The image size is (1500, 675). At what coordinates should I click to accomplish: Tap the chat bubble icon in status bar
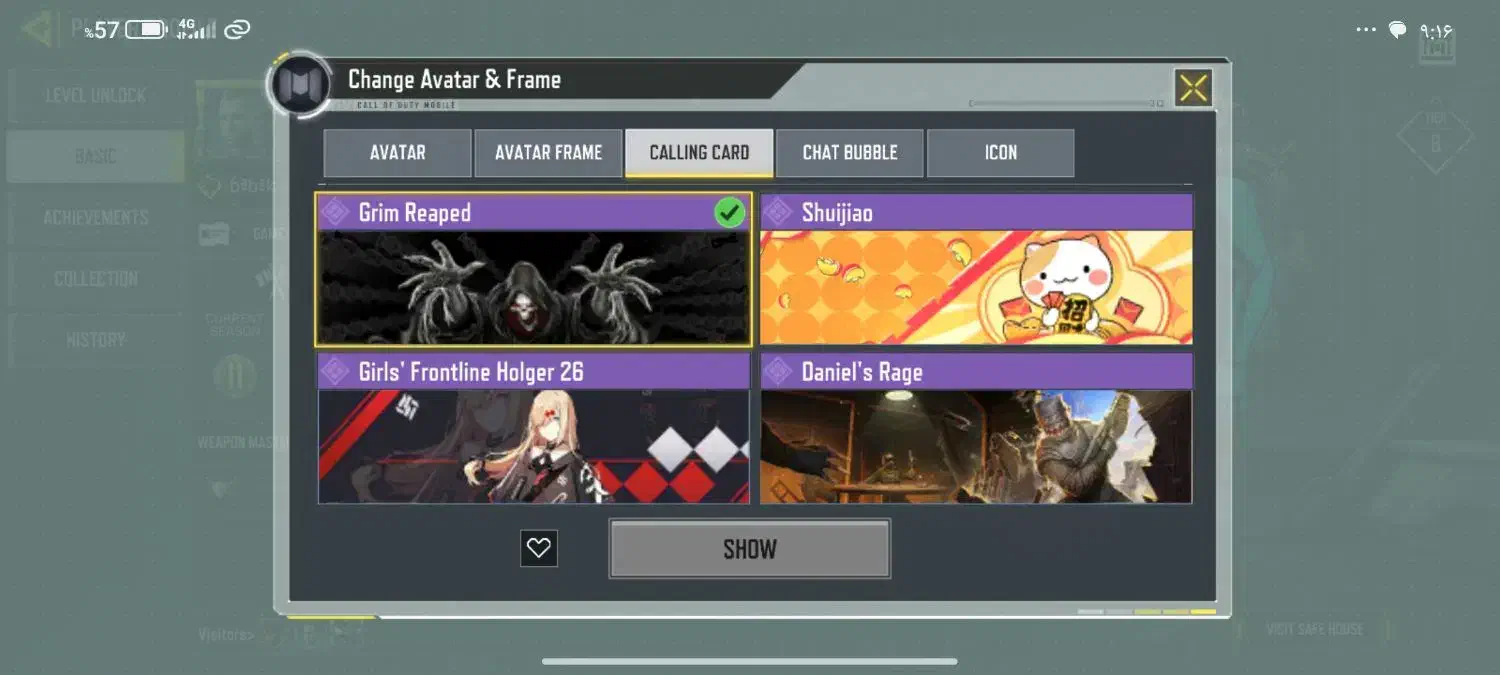point(1398,30)
